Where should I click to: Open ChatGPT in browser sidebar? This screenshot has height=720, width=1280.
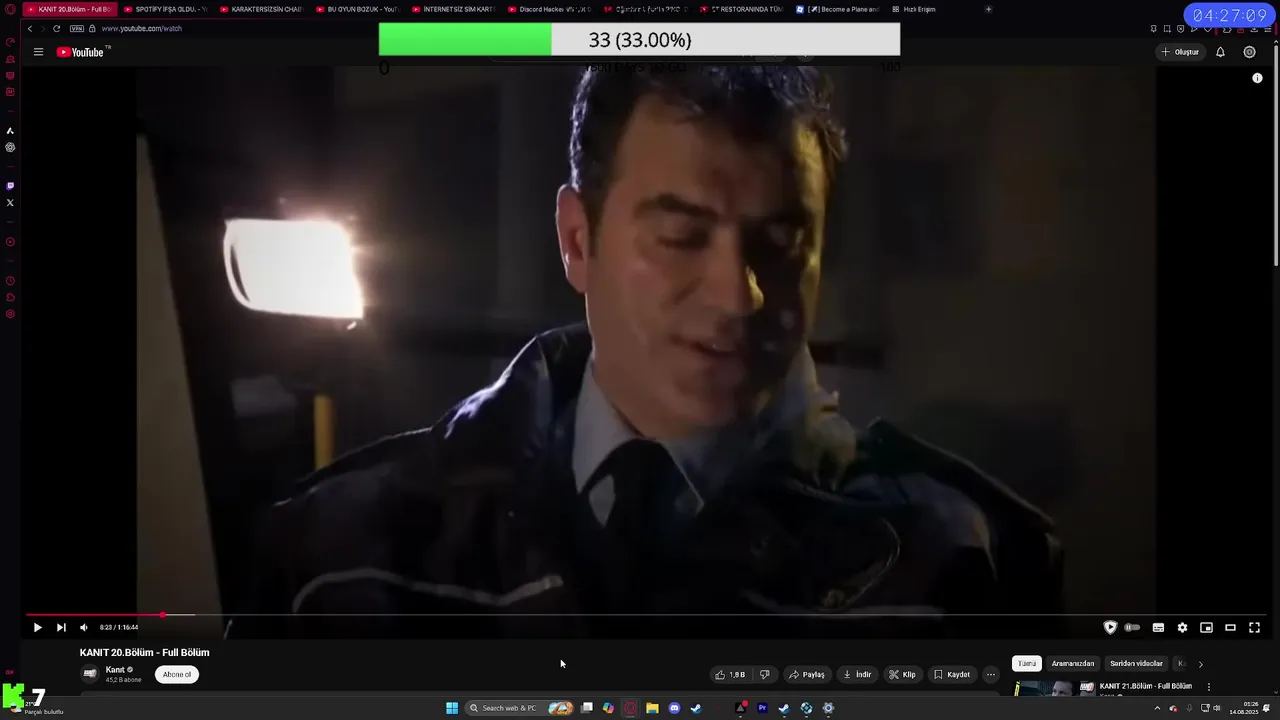coord(10,147)
